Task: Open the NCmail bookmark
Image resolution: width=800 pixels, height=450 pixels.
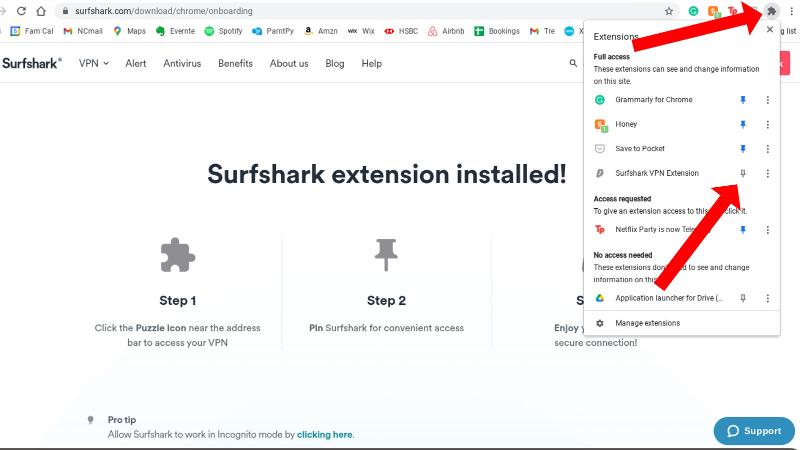Action: (x=83, y=31)
